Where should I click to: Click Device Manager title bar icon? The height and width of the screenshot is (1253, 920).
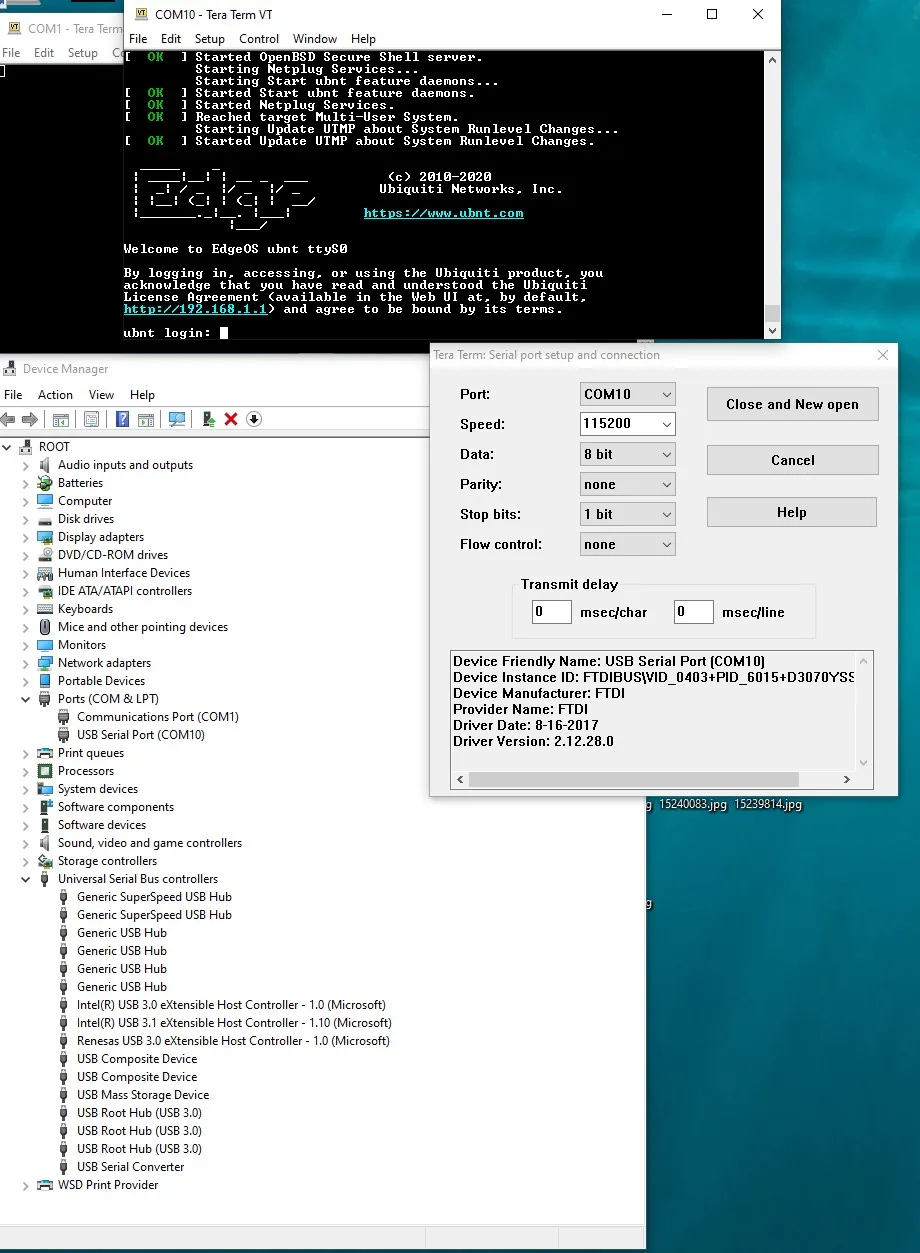point(10,369)
